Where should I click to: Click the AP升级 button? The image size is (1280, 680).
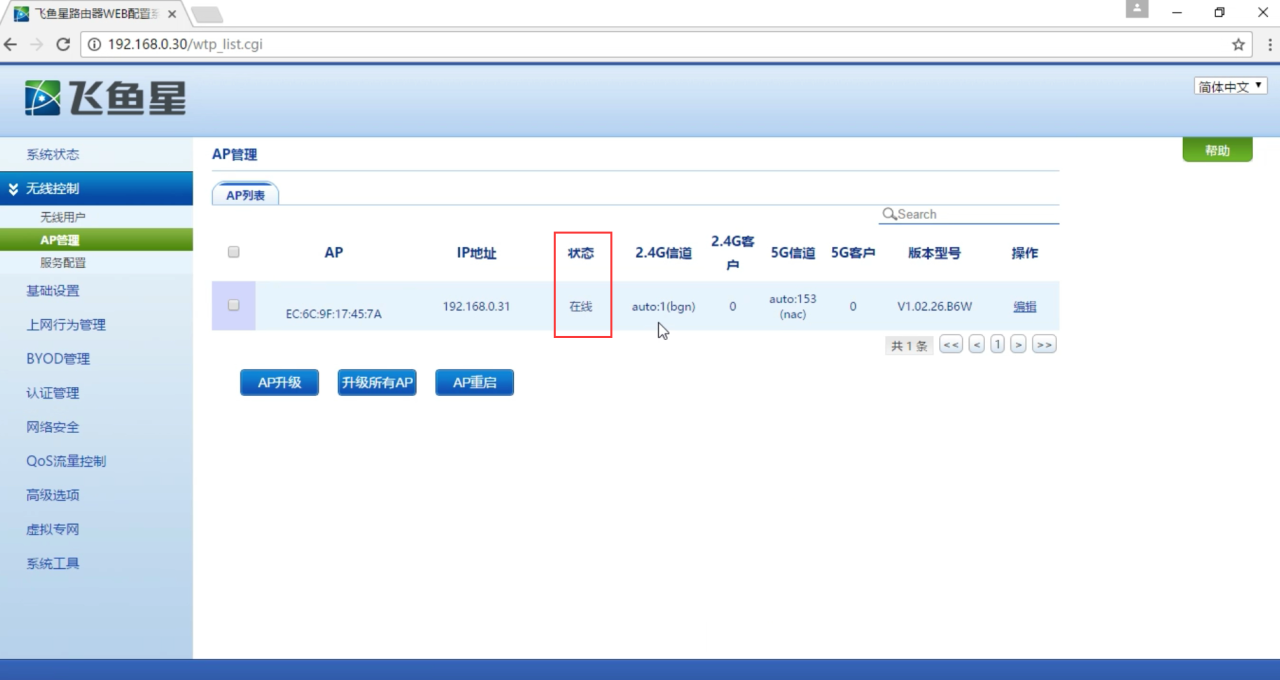coord(279,382)
